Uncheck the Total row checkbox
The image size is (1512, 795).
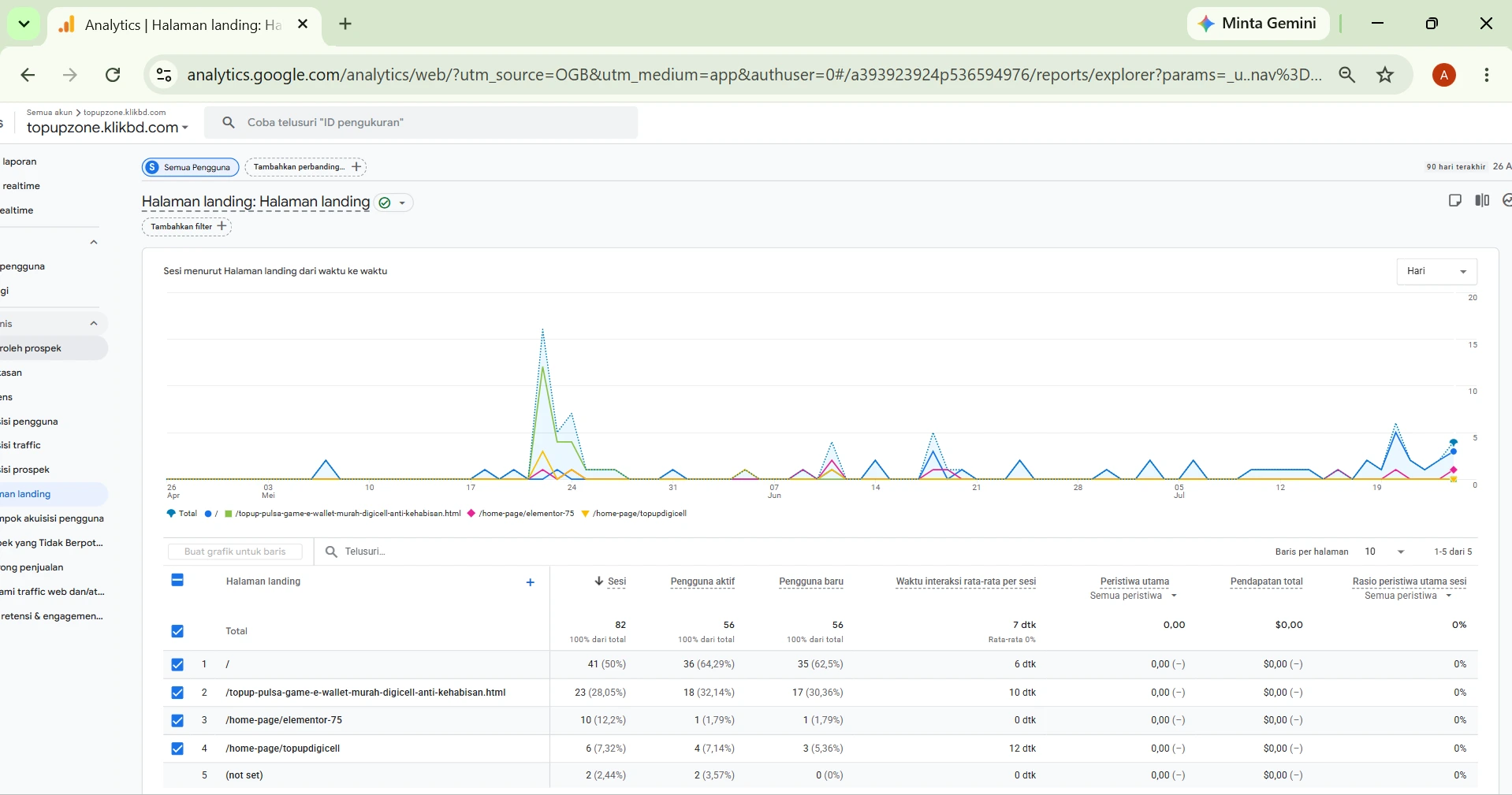[x=177, y=631]
